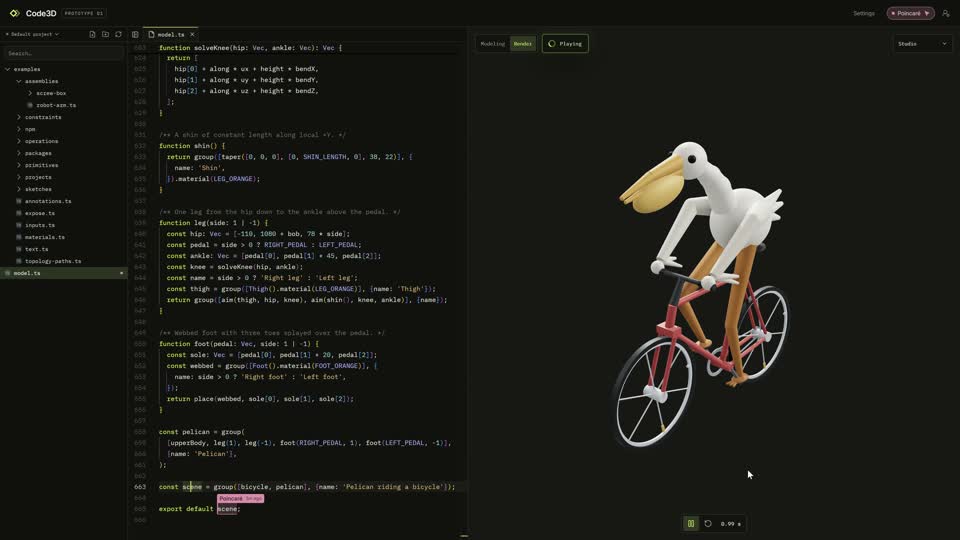Open annotations.ts in the file tree
The width and height of the screenshot is (960, 540).
pos(48,201)
